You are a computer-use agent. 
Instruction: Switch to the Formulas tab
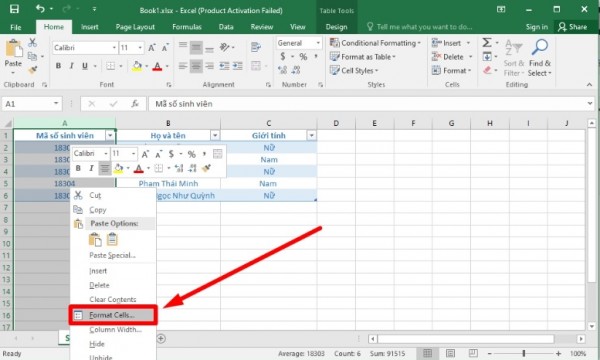click(187, 27)
